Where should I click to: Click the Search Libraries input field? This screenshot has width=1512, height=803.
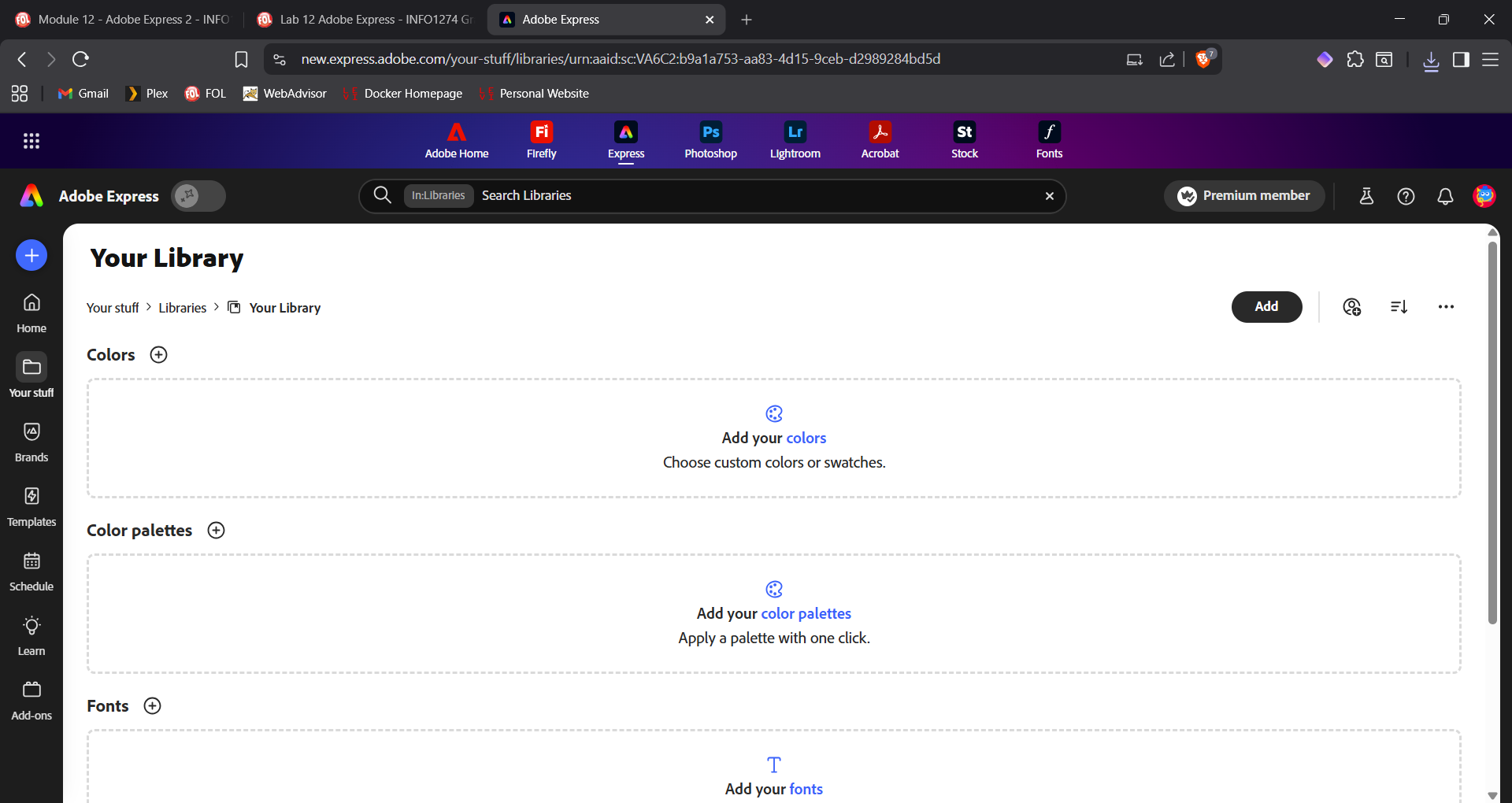pyautogui.click(x=756, y=196)
